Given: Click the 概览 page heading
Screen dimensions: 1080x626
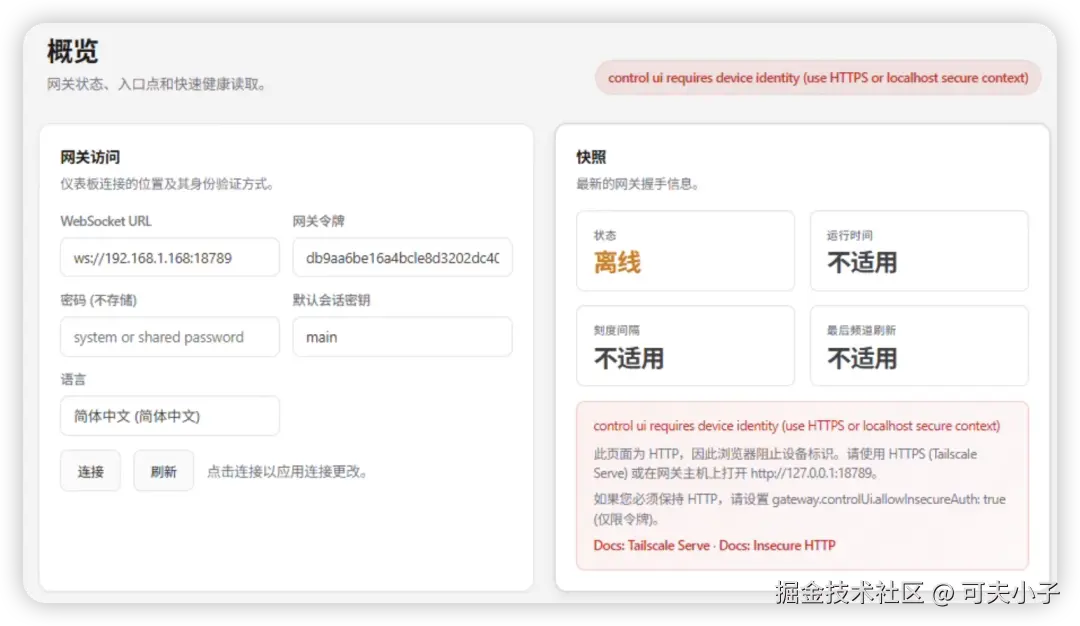Looking at the screenshot, I should 72,52.
